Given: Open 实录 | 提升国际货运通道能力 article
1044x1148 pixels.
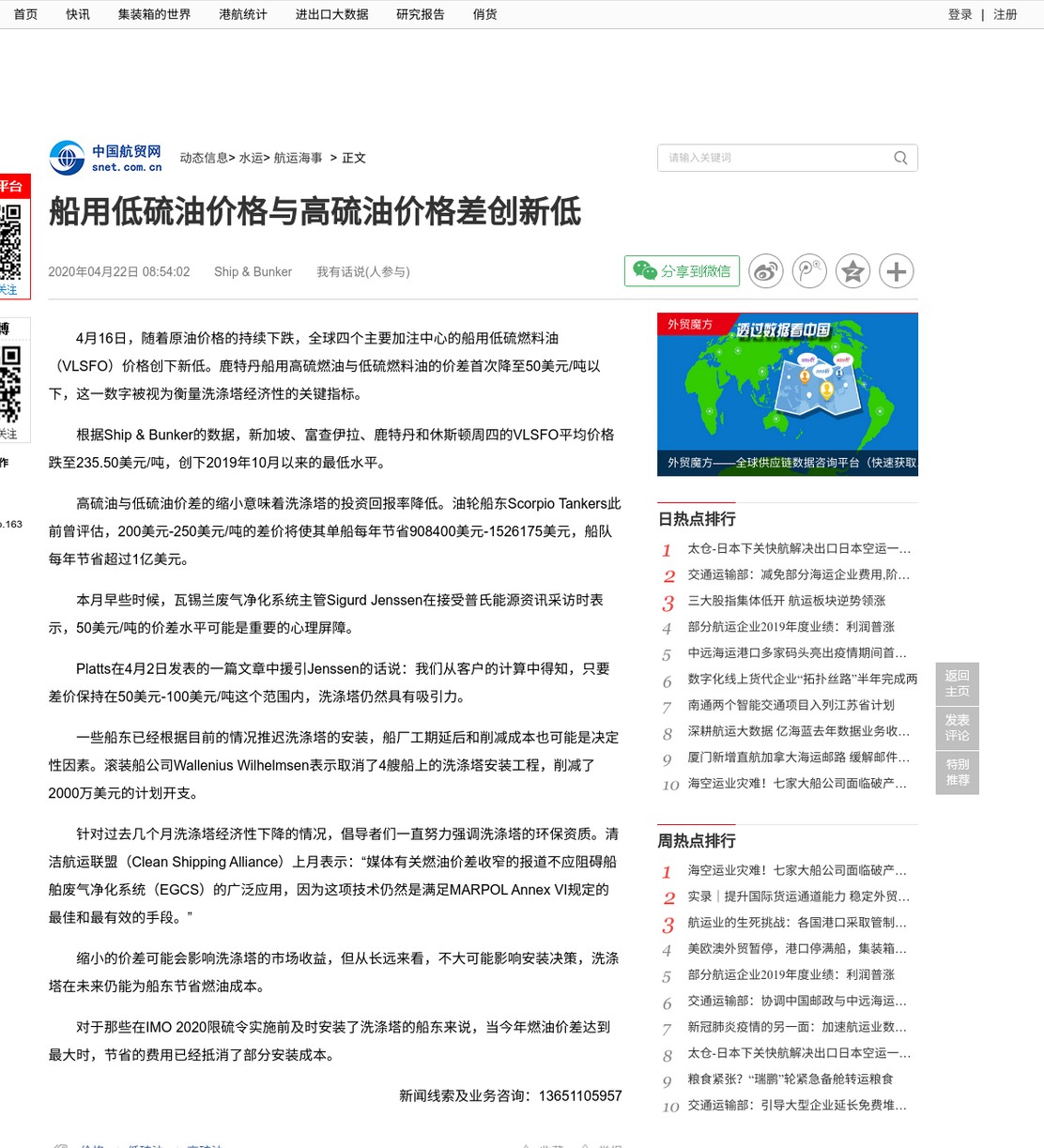Looking at the screenshot, I should click(x=799, y=896).
